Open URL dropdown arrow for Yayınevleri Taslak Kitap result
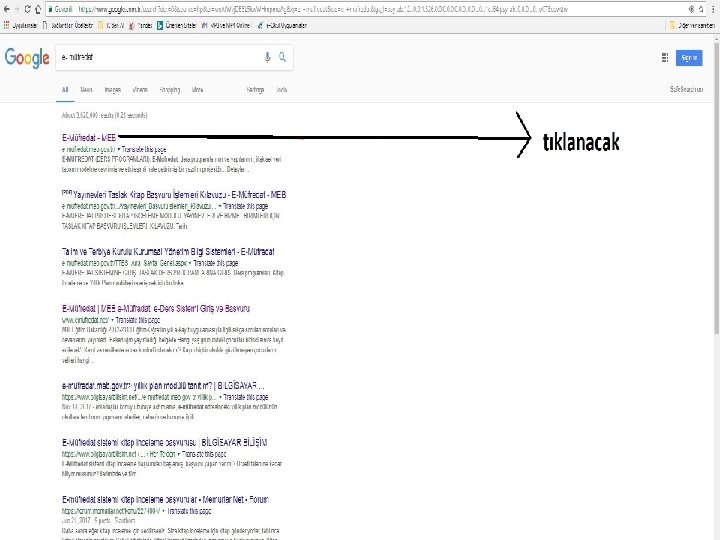The image size is (720, 540). coord(219,207)
